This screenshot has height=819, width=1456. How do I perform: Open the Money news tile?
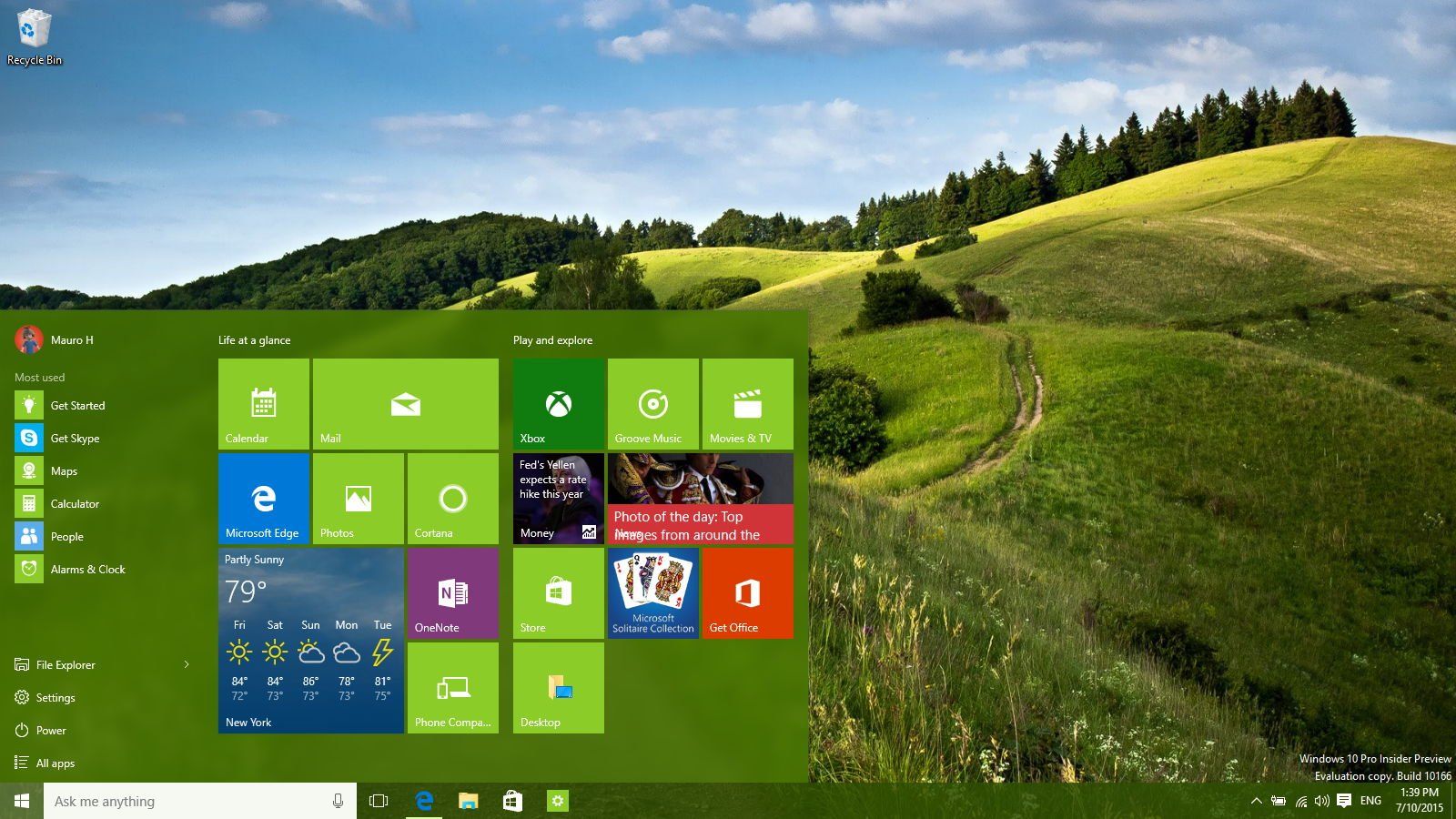coord(559,499)
